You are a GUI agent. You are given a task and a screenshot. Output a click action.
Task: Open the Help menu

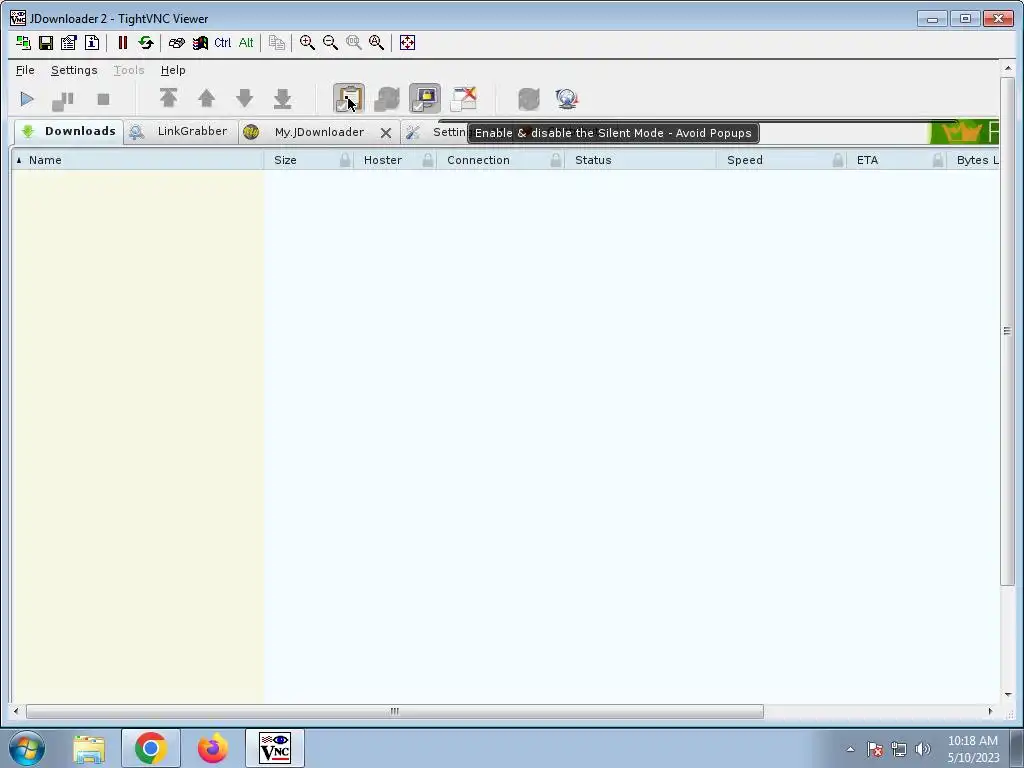tap(173, 70)
